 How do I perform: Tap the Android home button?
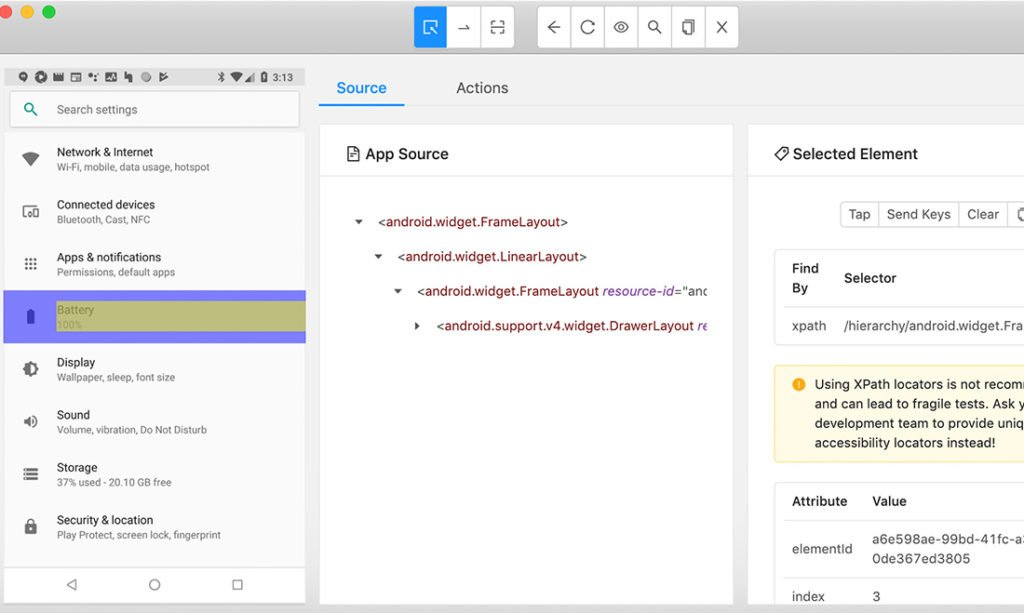(154, 584)
